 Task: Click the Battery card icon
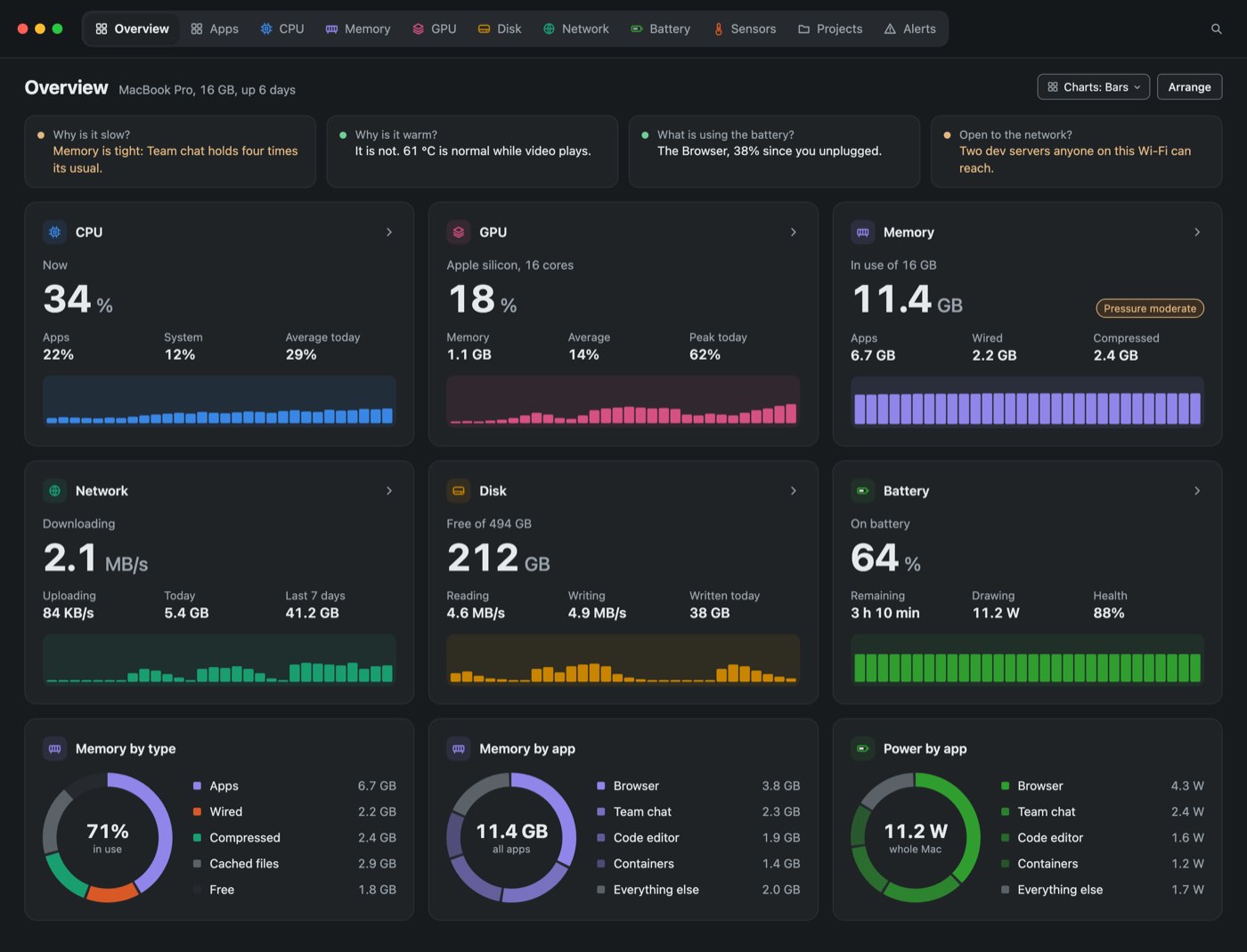point(863,491)
